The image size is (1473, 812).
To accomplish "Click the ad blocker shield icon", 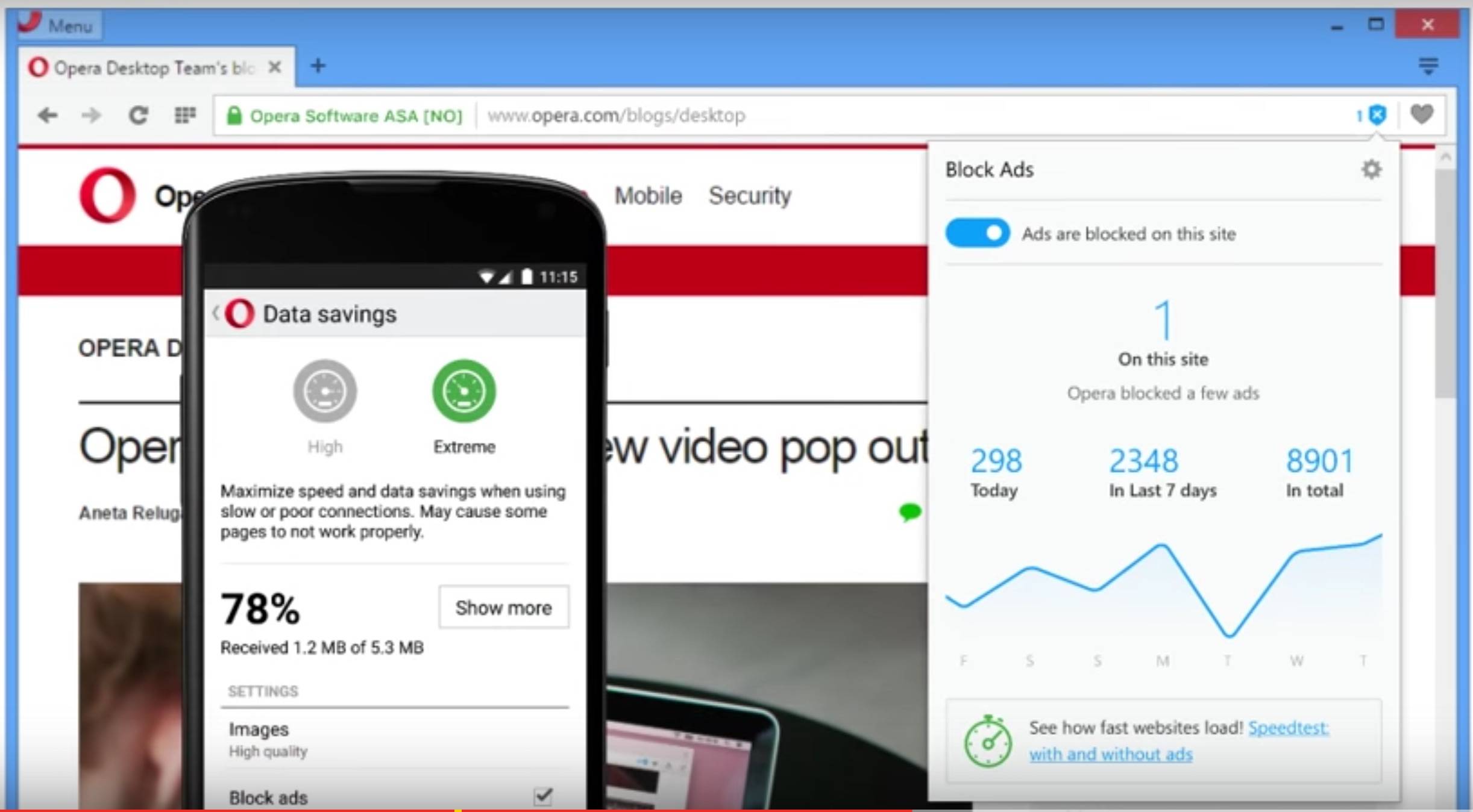I will (x=1378, y=114).
